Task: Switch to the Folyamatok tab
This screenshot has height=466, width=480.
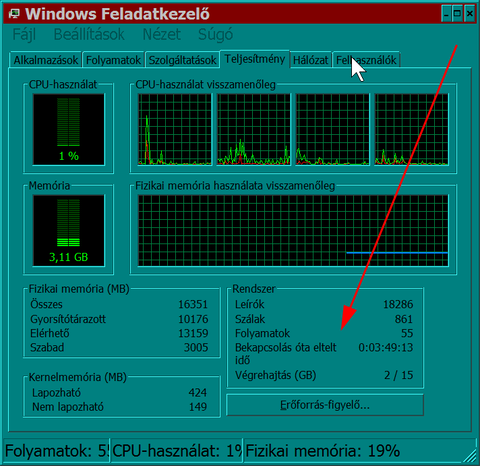Action: pyautogui.click(x=113, y=60)
